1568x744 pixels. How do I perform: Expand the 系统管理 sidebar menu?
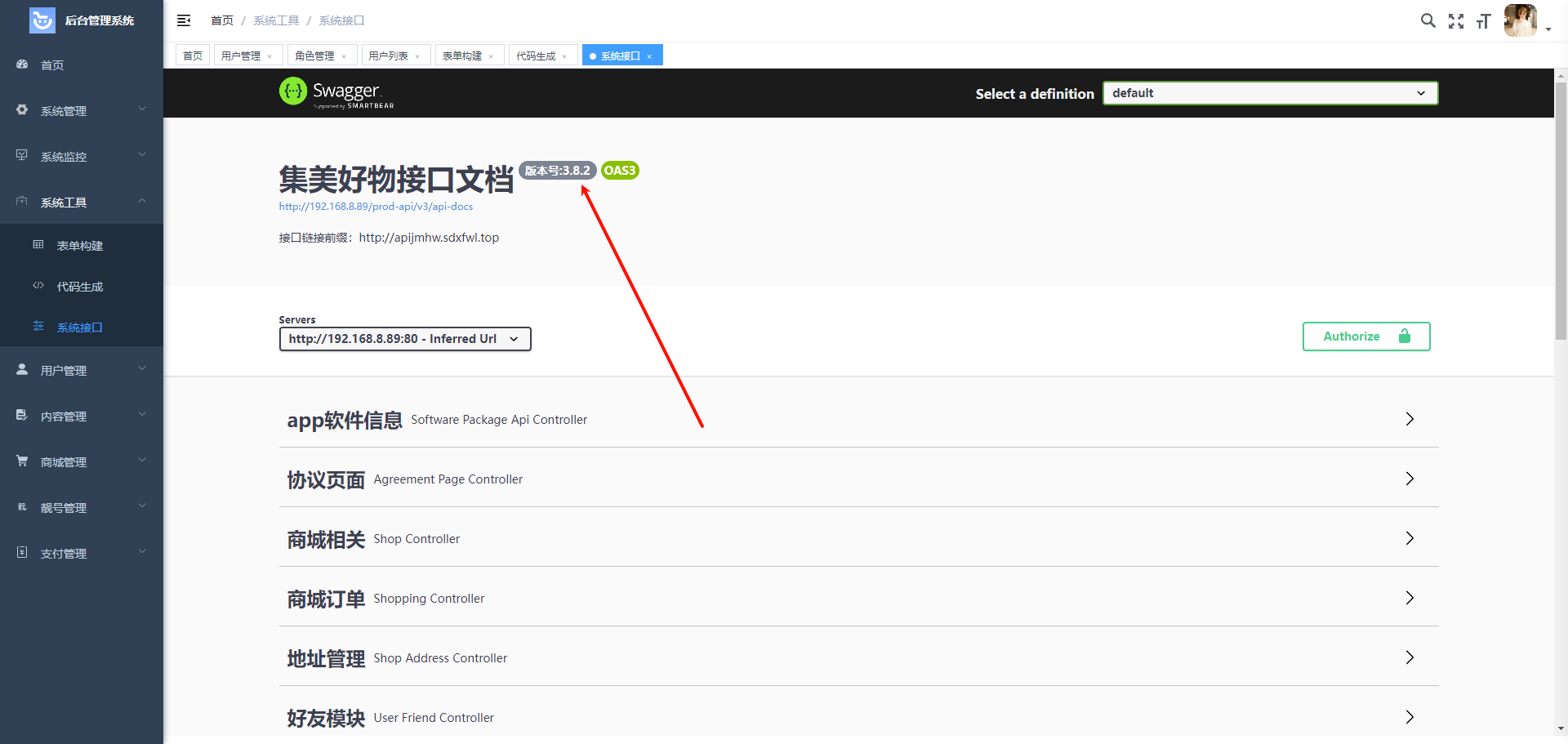tap(82, 110)
